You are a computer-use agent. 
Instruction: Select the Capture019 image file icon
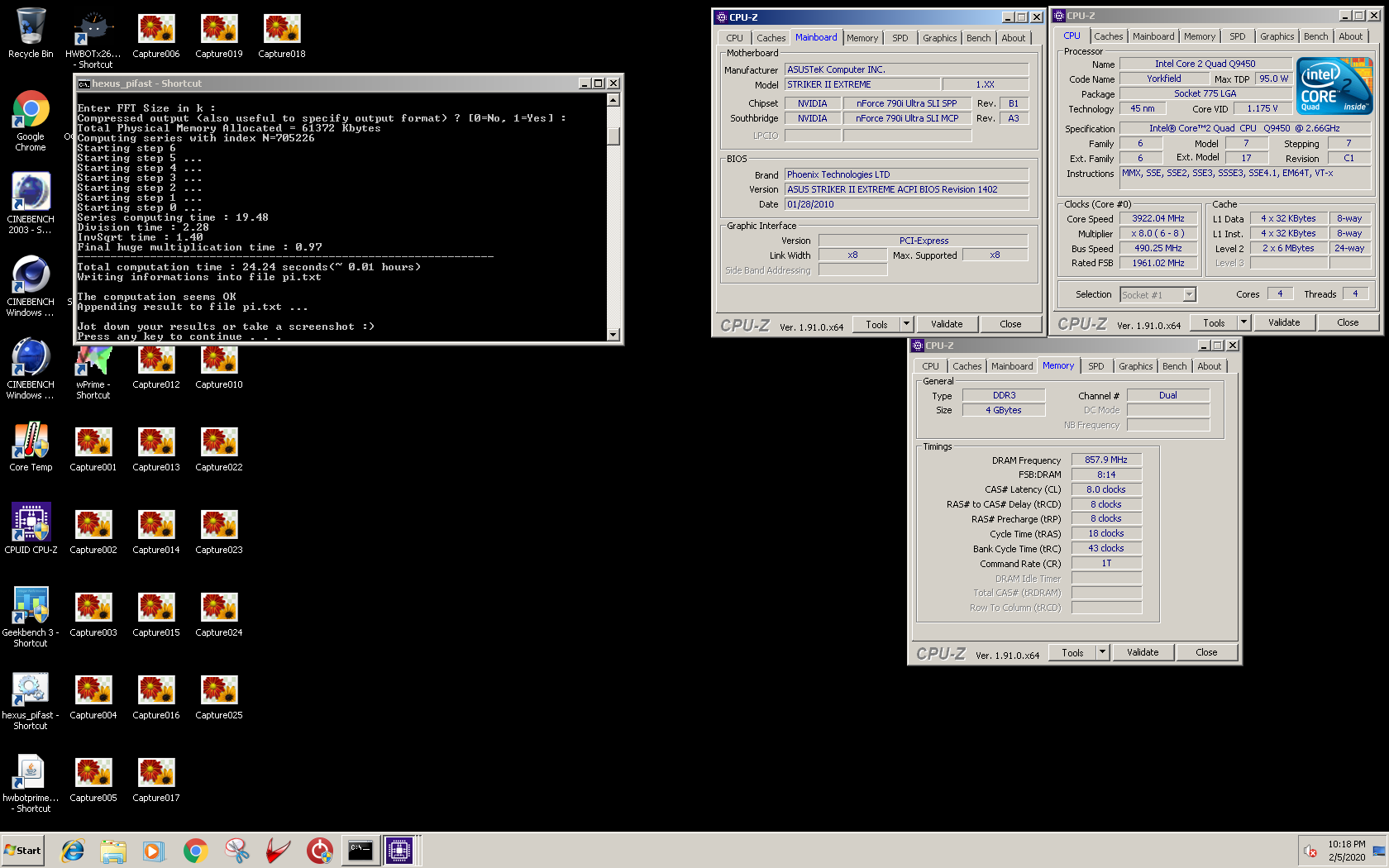click(x=219, y=34)
